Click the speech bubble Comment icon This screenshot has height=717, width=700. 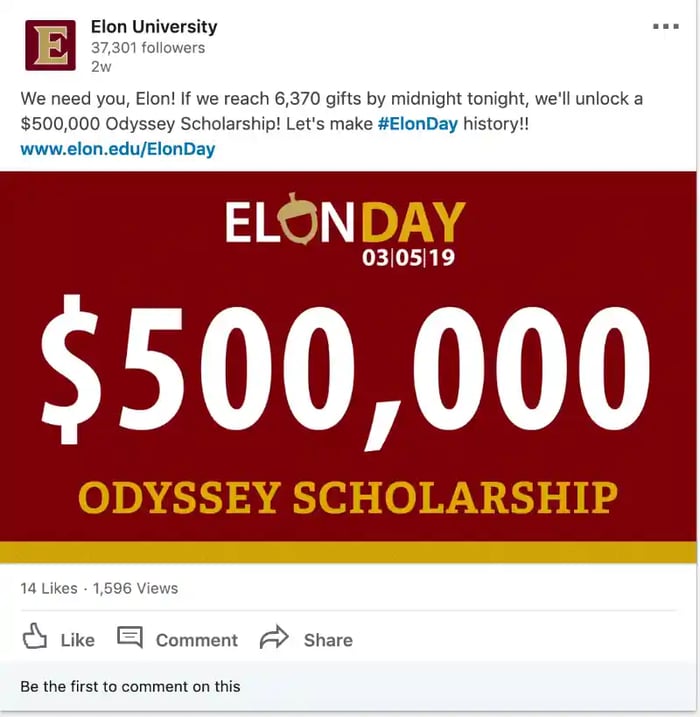click(x=130, y=637)
